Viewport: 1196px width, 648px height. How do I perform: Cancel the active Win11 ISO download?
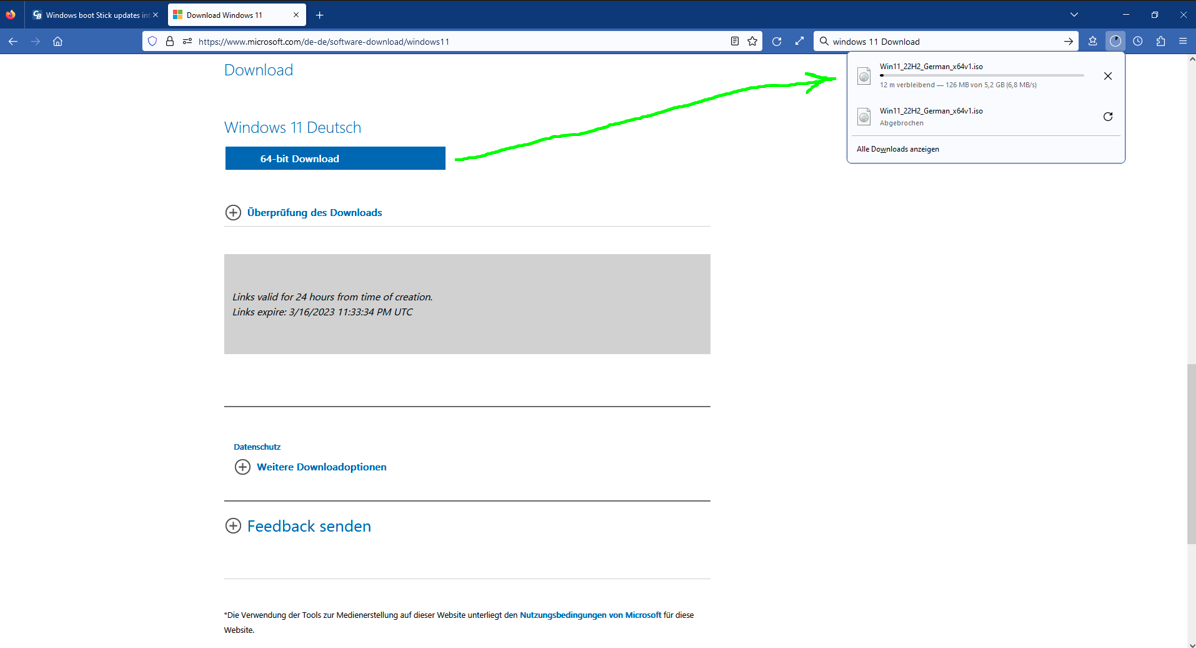(x=1108, y=76)
